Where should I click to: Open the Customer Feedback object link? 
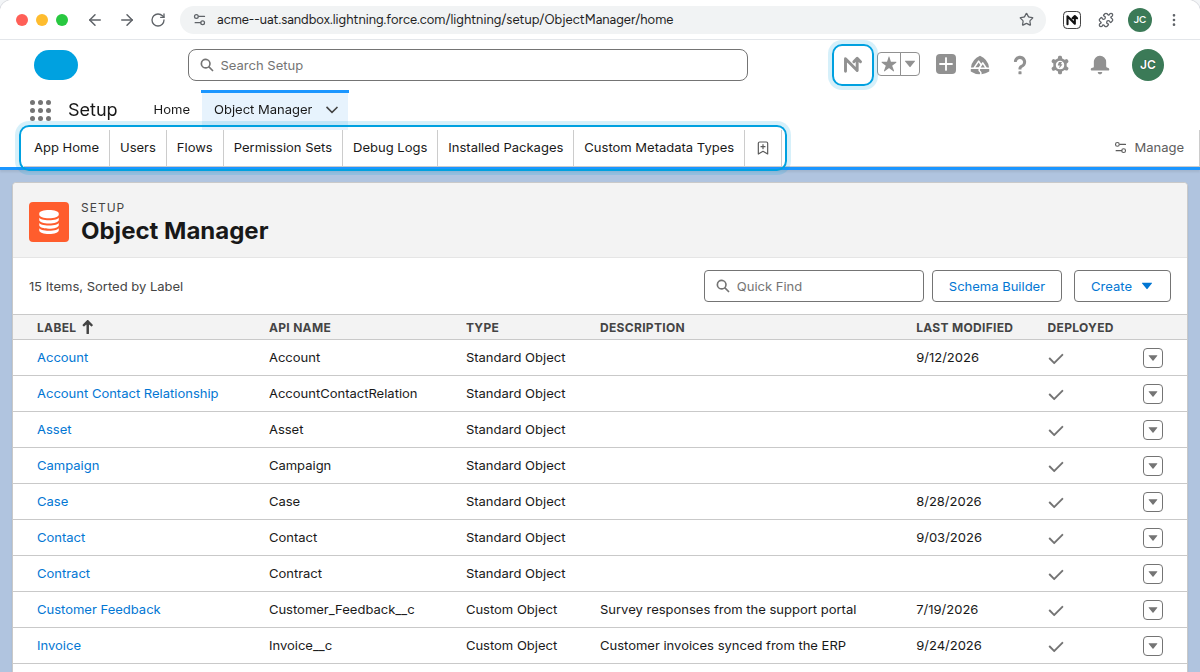pyautogui.click(x=99, y=610)
